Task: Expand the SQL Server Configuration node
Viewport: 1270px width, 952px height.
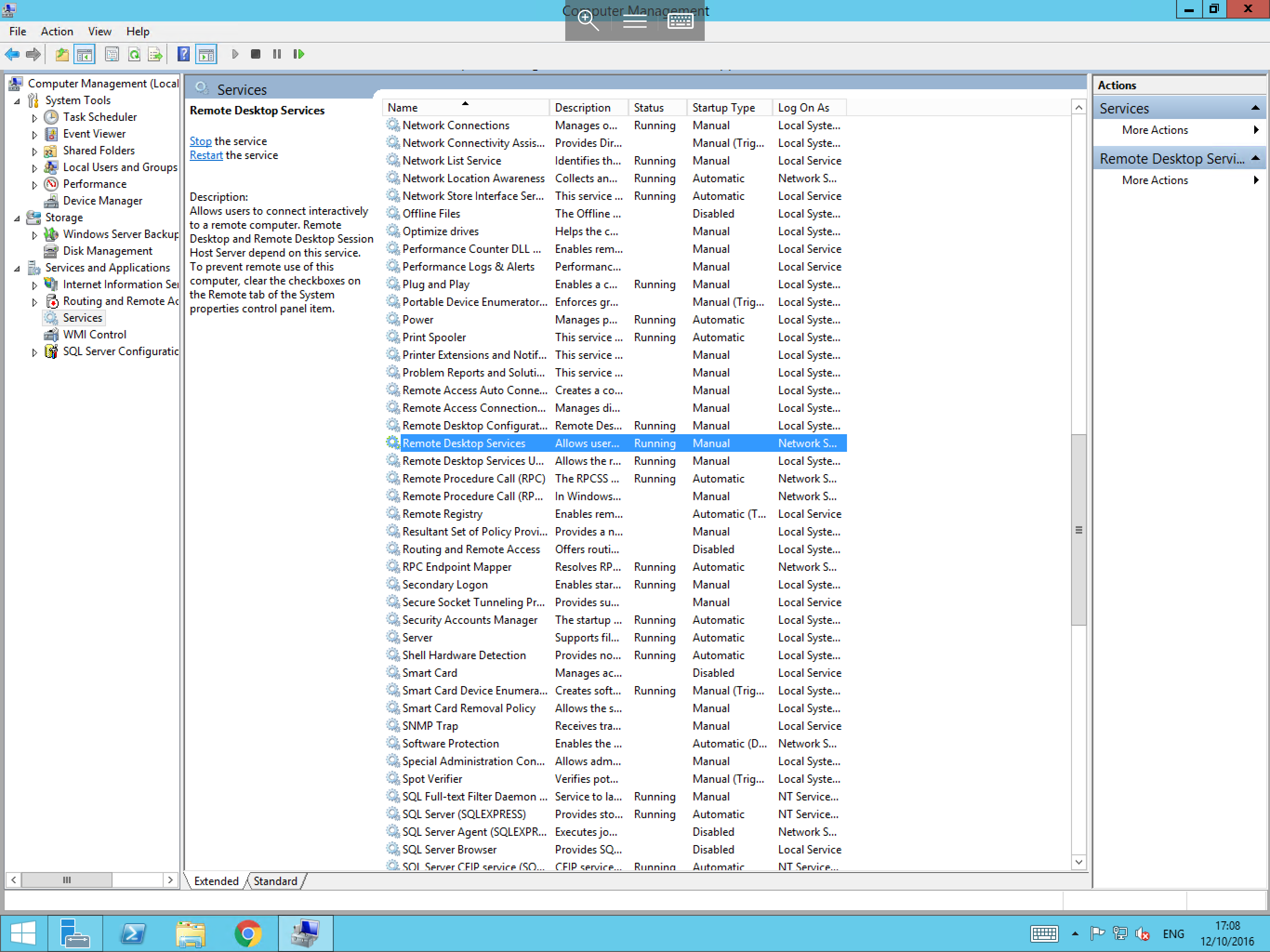Action: (x=34, y=352)
